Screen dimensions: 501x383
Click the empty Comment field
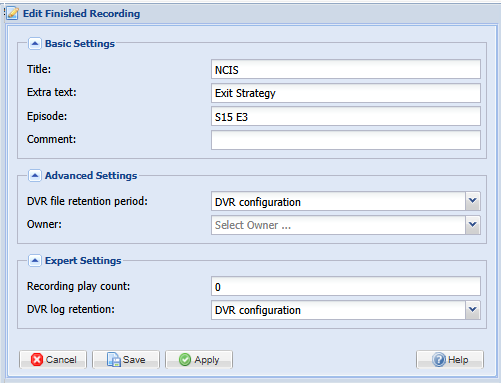[346, 140]
